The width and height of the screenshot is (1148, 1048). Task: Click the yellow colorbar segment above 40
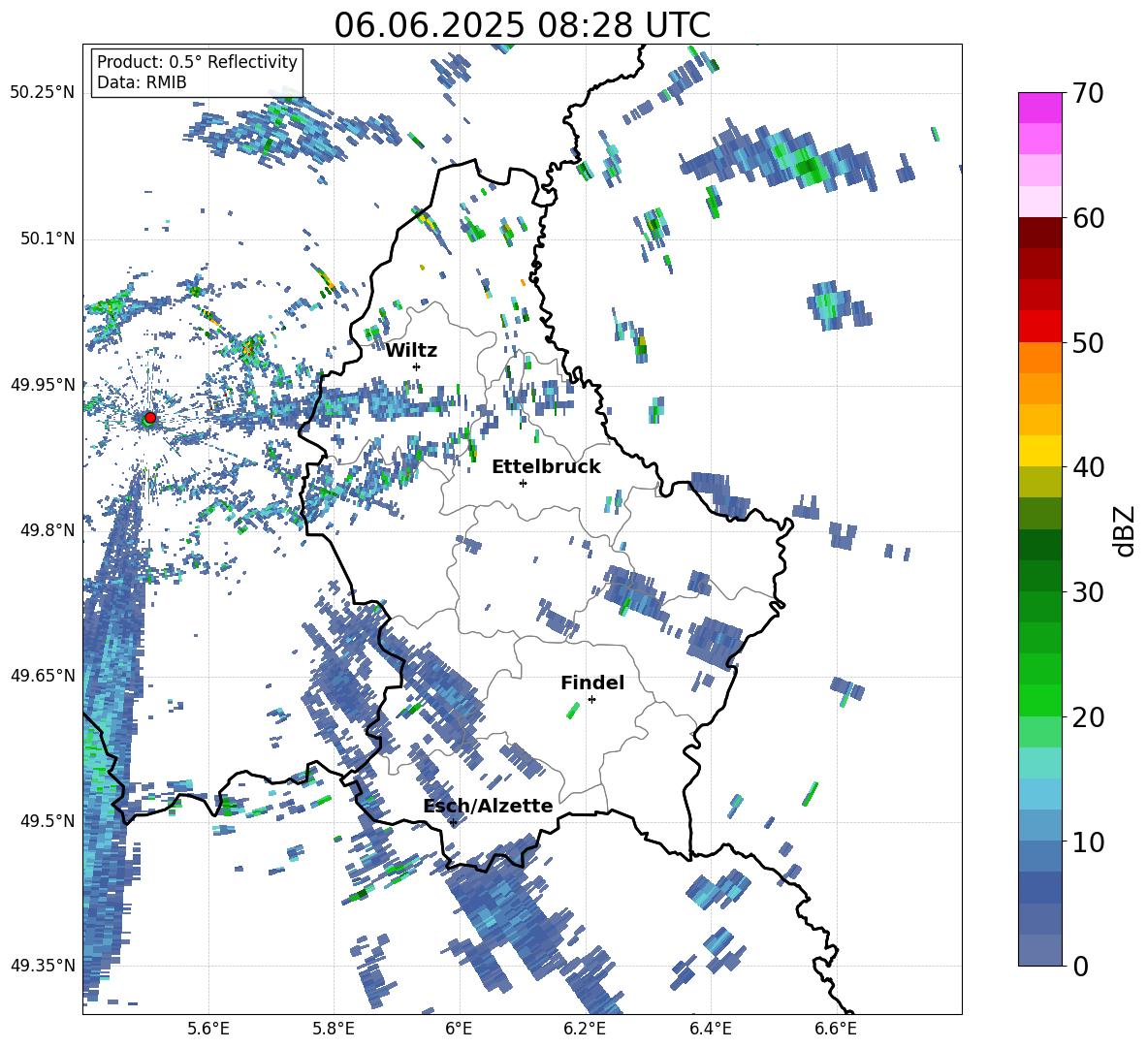tap(1039, 451)
